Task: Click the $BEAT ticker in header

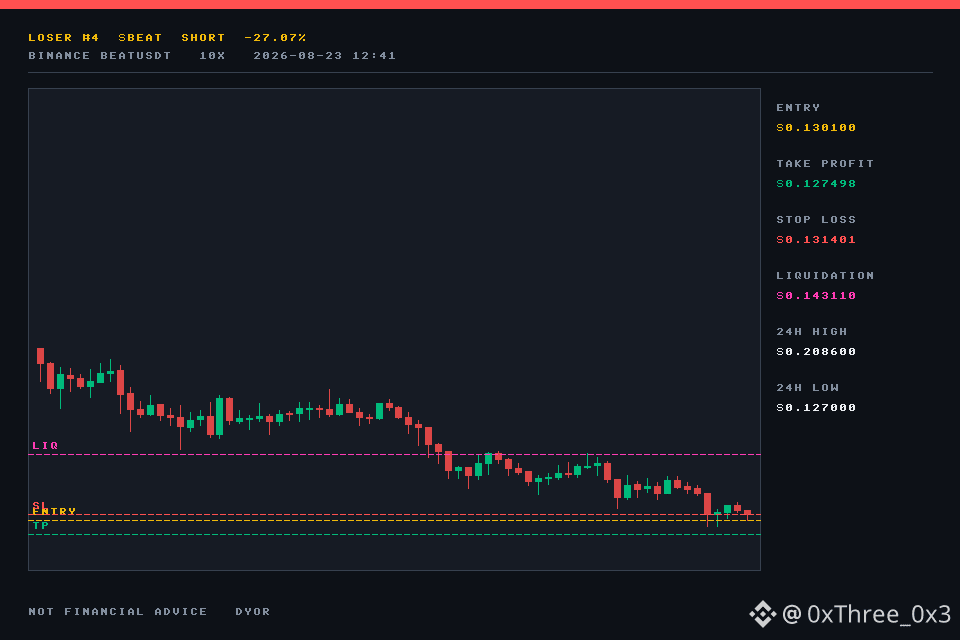Action: [140, 37]
